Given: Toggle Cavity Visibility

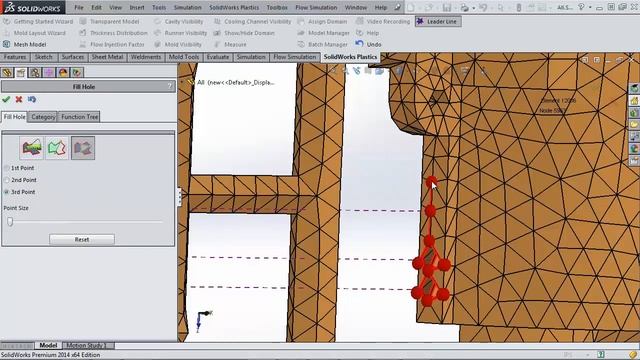Looking at the screenshot, I should (179, 21).
